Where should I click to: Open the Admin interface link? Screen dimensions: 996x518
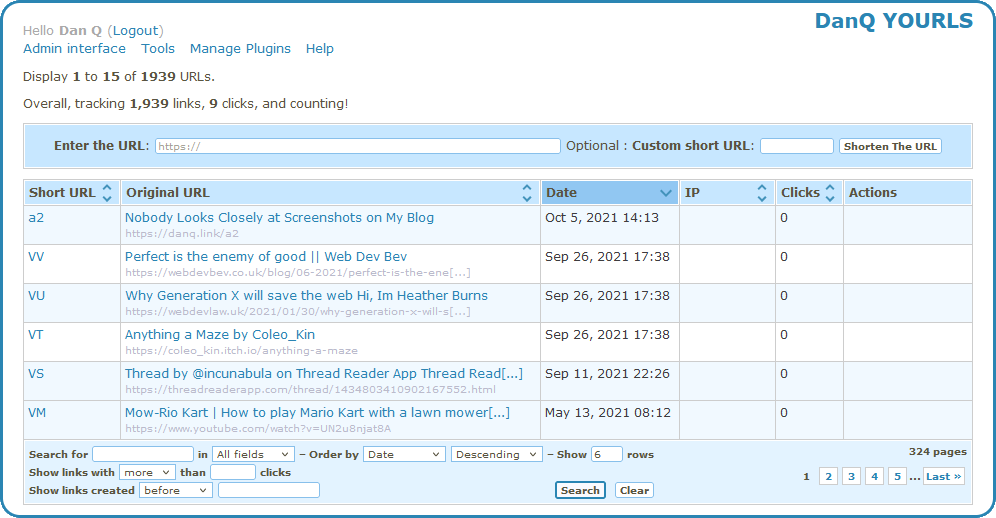(74, 49)
